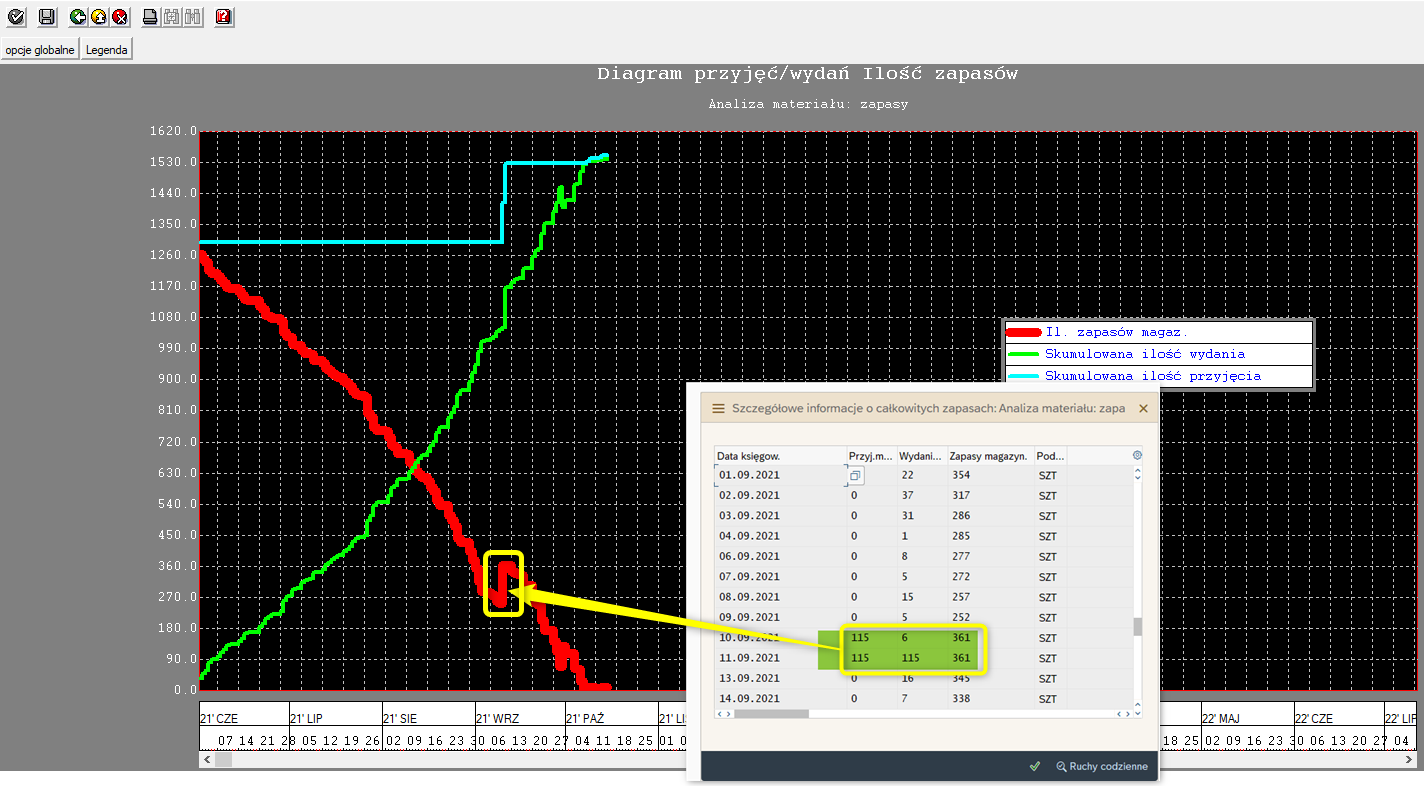Click the popup table vertical scrollbar thumb
Viewport: 1424px width, 786px height.
pyautogui.click(x=1137, y=627)
